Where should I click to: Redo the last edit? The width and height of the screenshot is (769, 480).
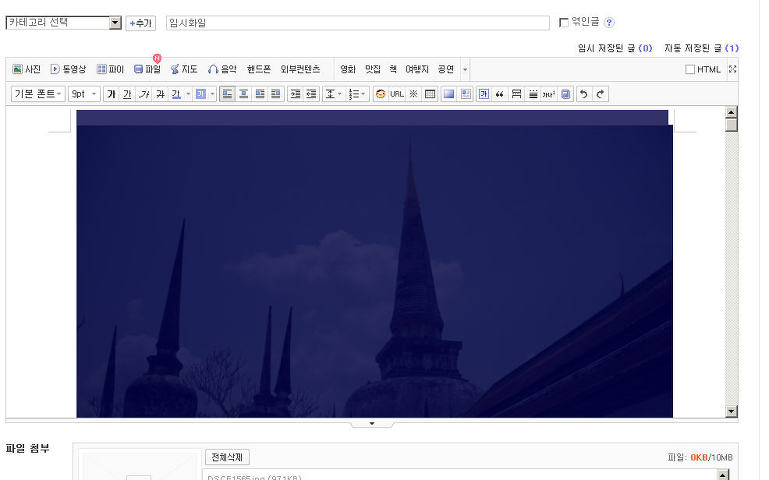(x=600, y=94)
